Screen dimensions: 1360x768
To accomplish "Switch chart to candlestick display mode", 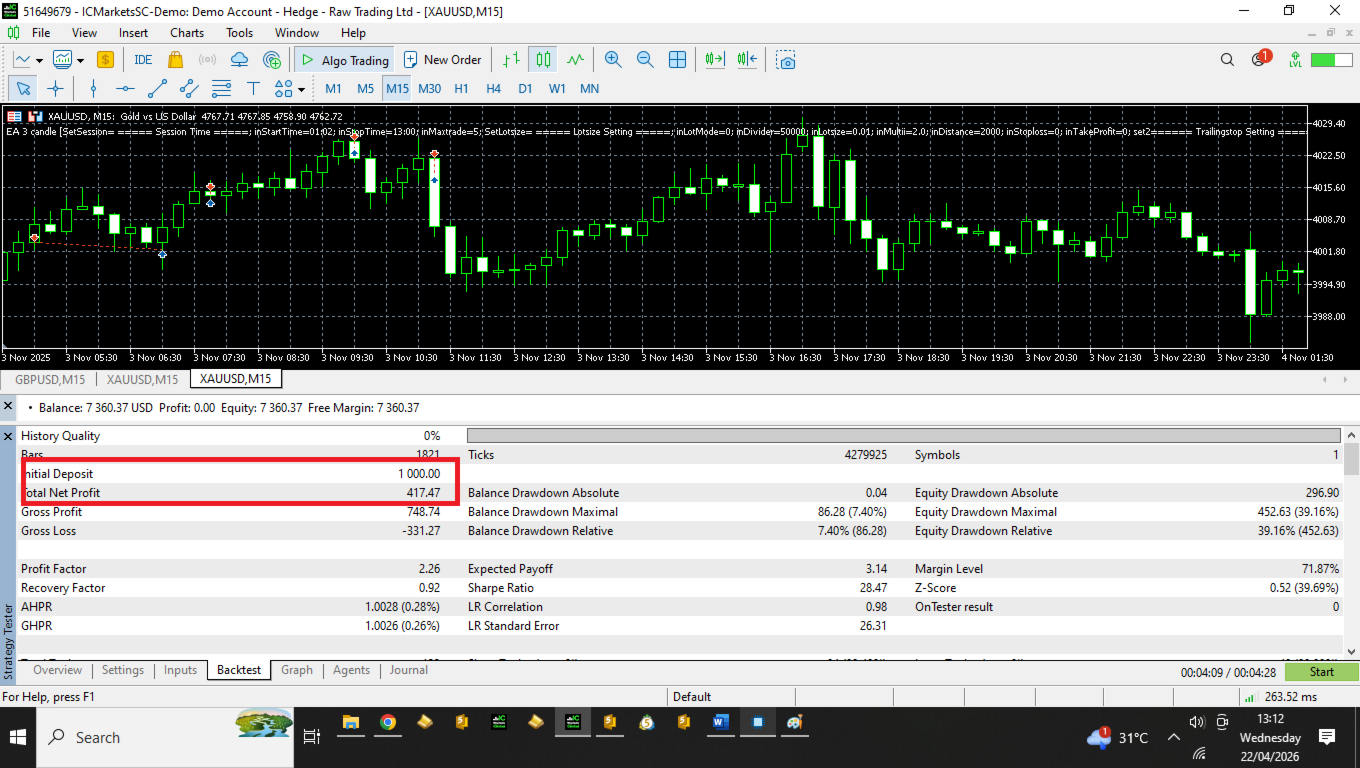I will (543, 60).
